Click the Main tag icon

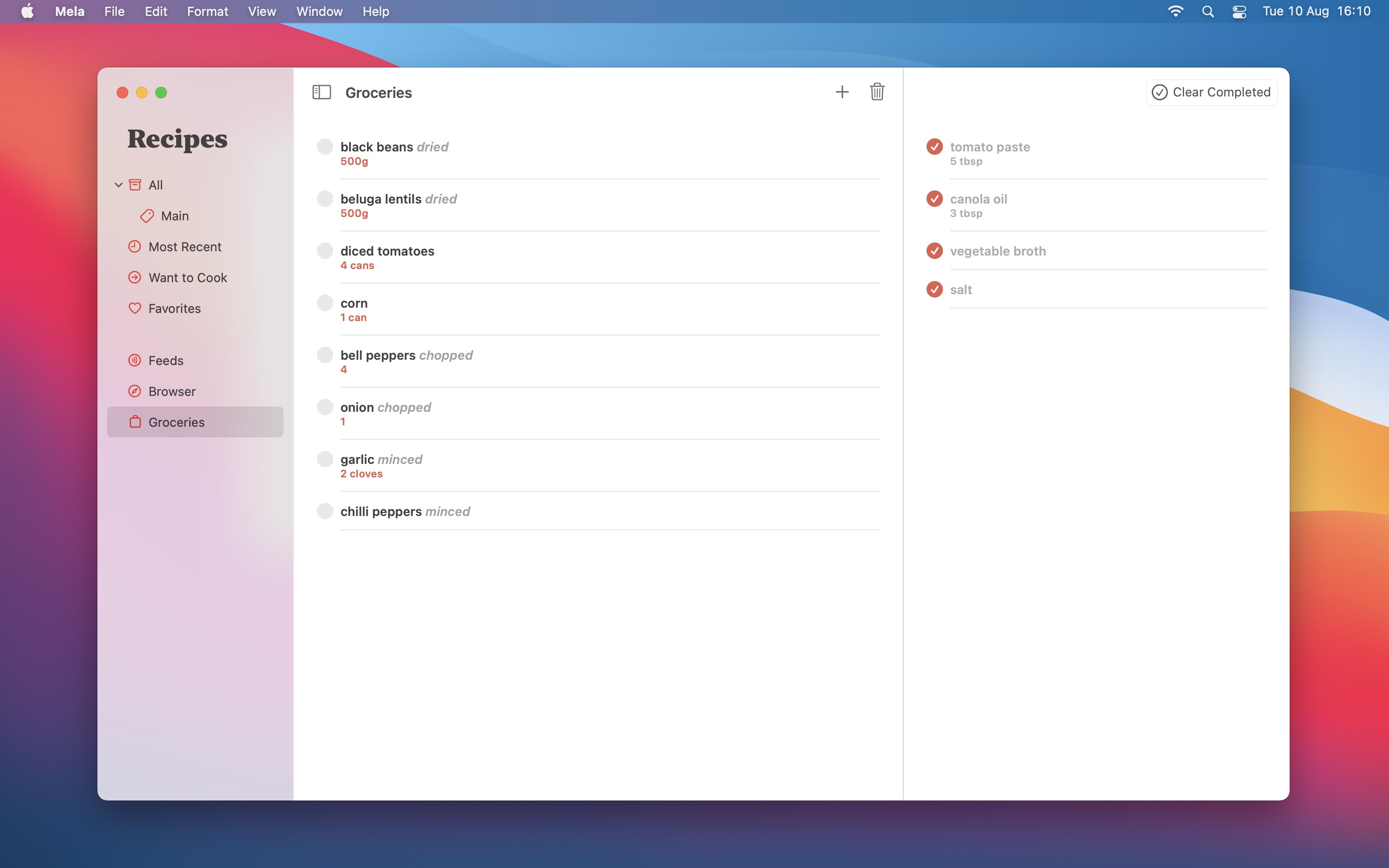pos(147,216)
